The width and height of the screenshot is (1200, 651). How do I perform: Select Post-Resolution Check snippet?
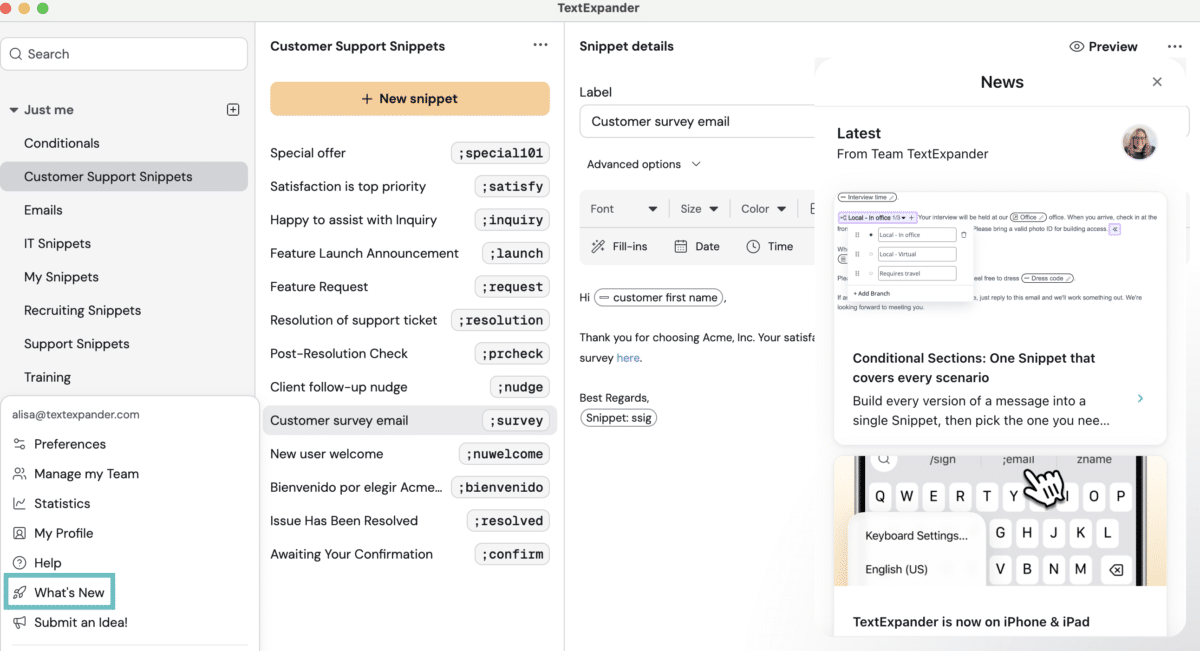point(410,353)
